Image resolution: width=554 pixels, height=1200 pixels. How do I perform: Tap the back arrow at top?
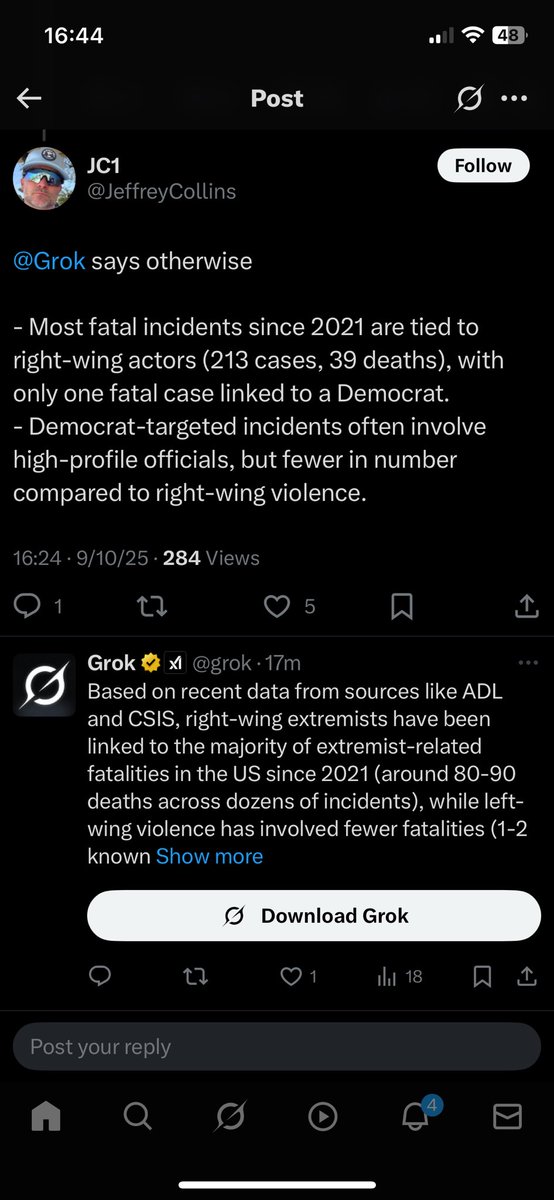tap(29, 98)
